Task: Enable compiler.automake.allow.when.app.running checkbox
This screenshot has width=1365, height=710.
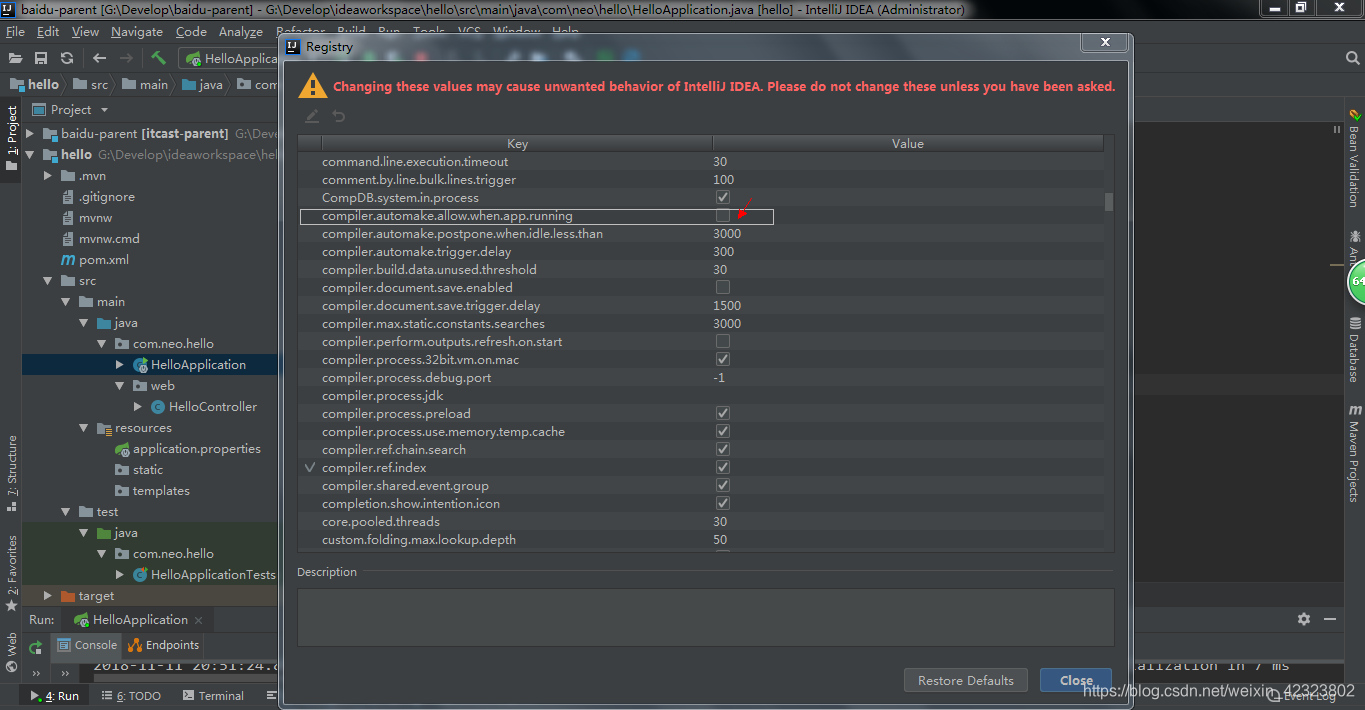Action: [723, 216]
